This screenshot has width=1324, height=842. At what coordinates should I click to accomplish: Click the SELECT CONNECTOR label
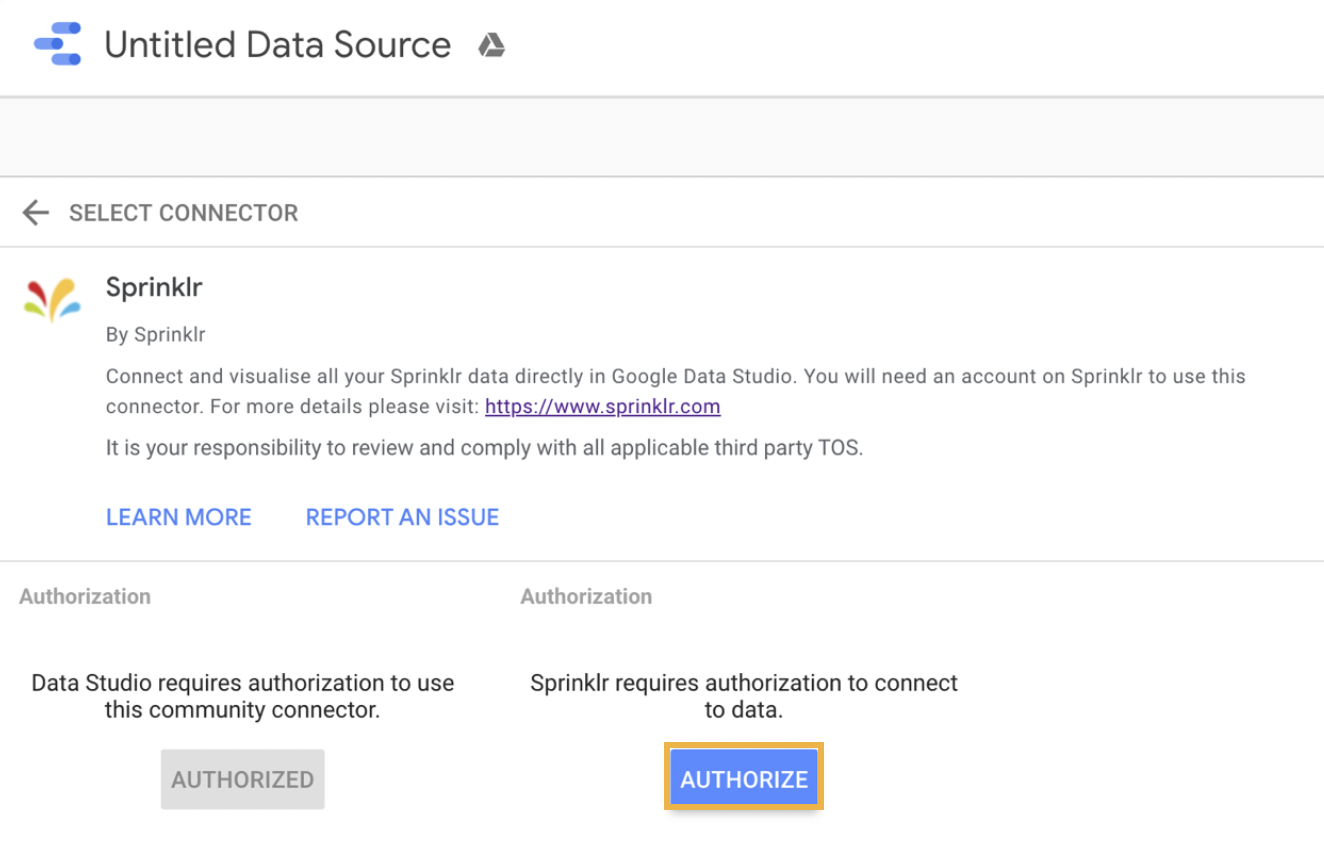coord(184,213)
